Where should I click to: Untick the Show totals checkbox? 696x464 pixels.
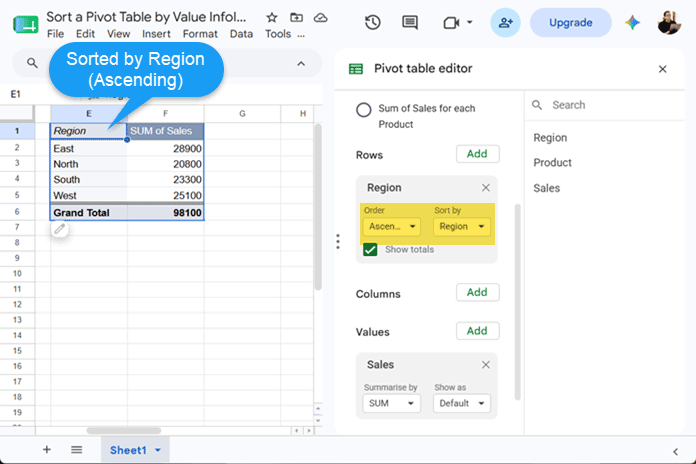(x=370, y=250)
